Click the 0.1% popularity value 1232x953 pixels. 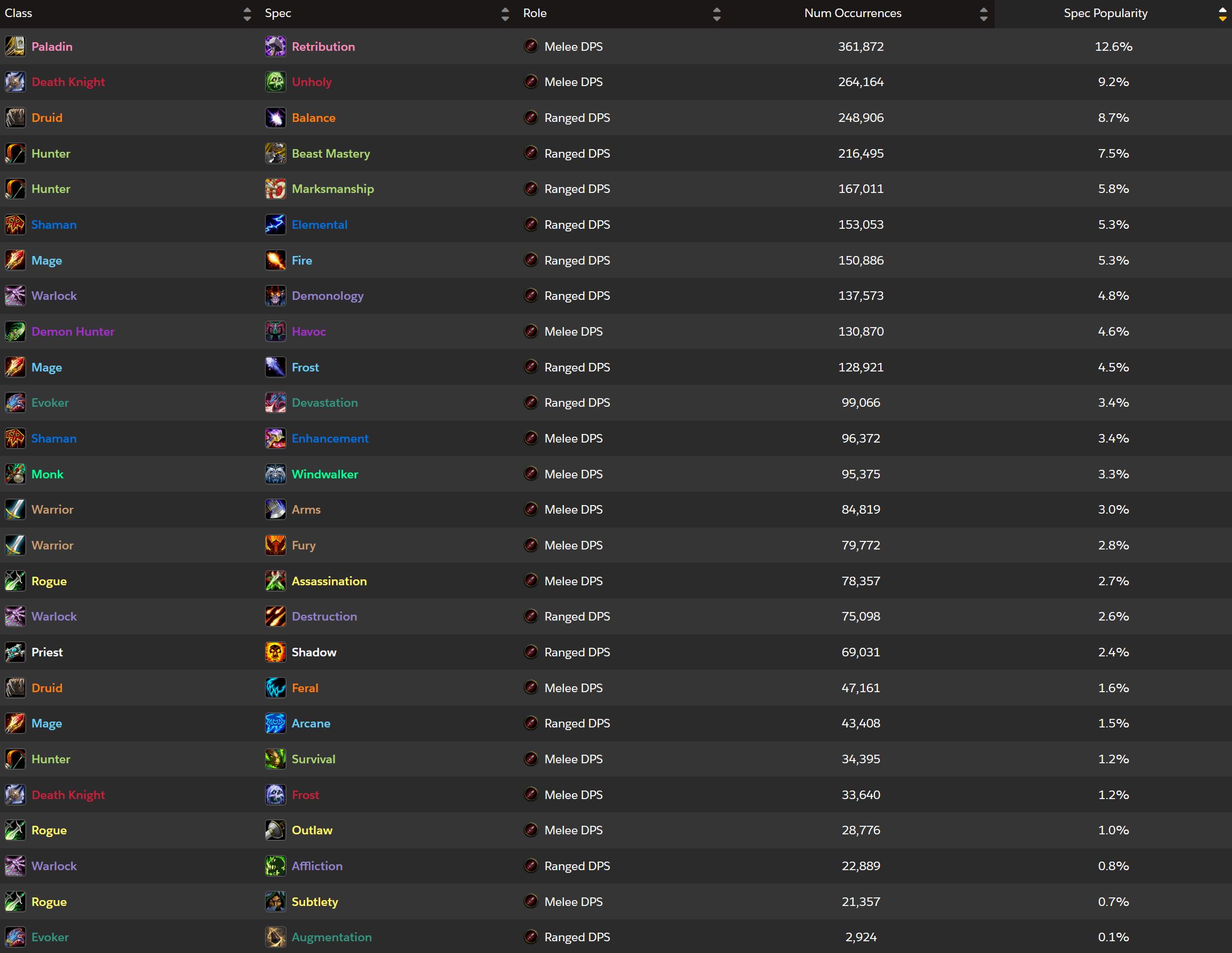coord(1113,937)
